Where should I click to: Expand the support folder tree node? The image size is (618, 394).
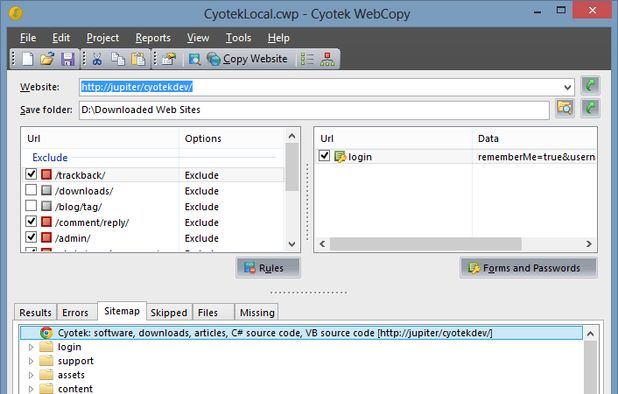[x=31, y=361]
